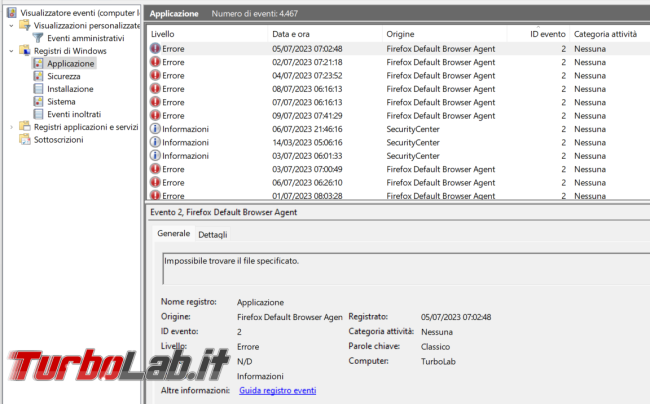
Task: Click the Sistema log icon
Action: point(38,102)
